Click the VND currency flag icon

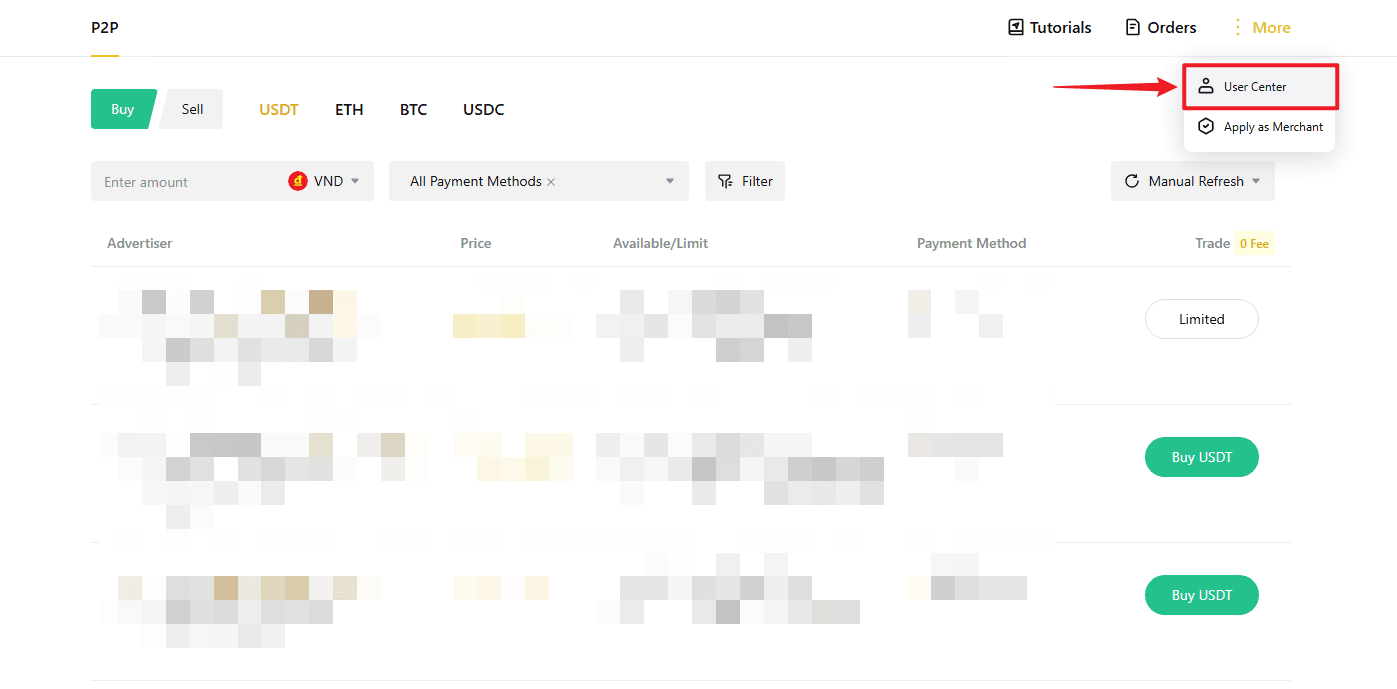point(297,182)
